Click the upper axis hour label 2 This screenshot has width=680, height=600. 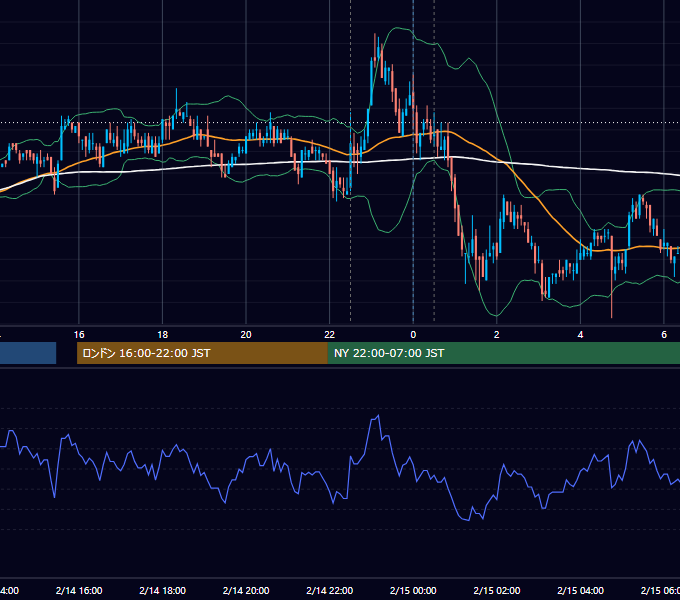[x=497, y=335]
